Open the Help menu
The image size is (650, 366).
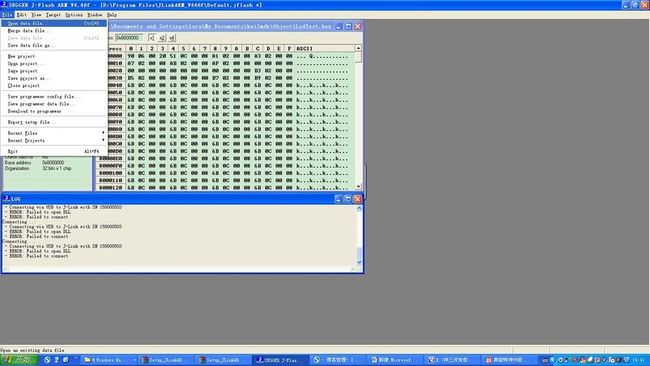coord(112,15)
